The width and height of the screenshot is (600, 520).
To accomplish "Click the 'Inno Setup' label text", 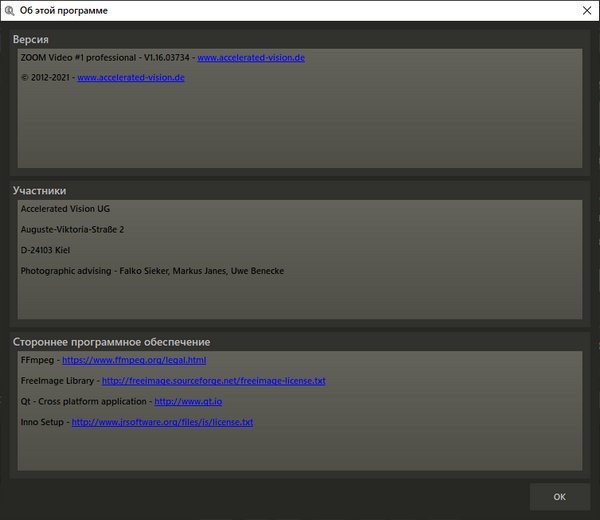I will (42, 422).
